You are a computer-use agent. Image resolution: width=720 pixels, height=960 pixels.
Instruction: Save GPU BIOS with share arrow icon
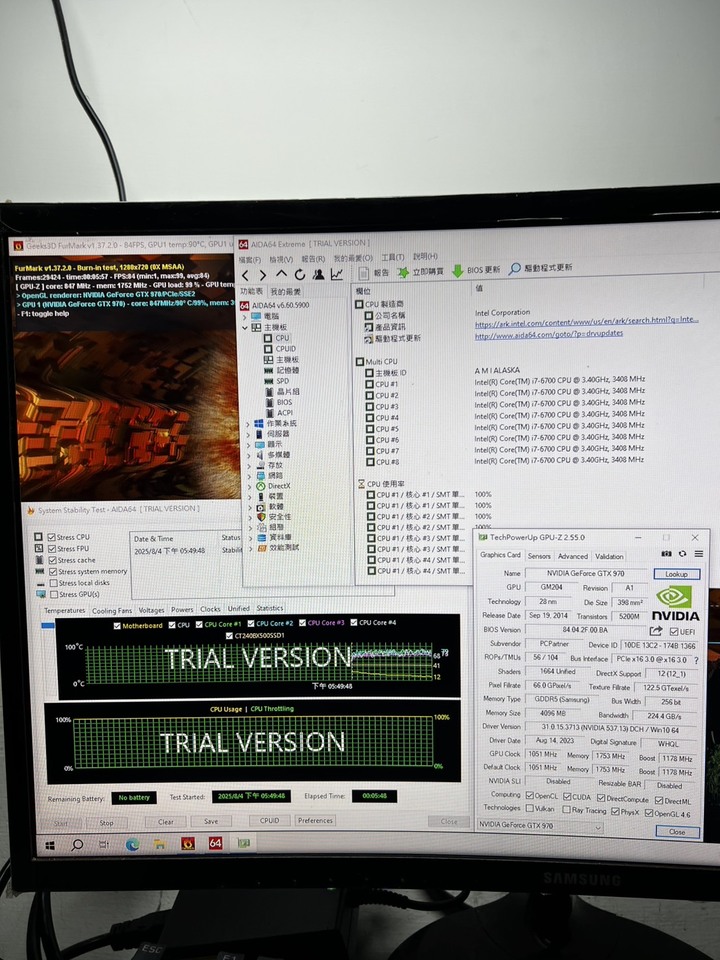click(656, 631)
